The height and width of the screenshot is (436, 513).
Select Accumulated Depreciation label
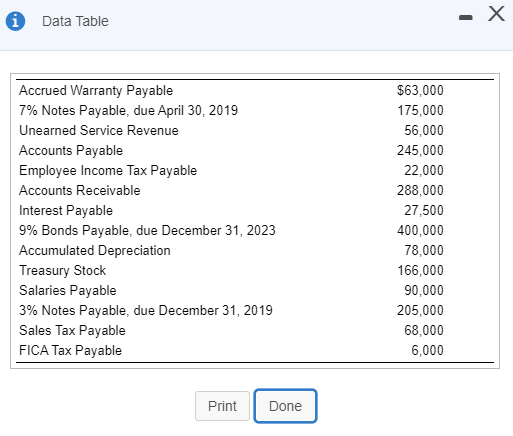pos(95,251)
